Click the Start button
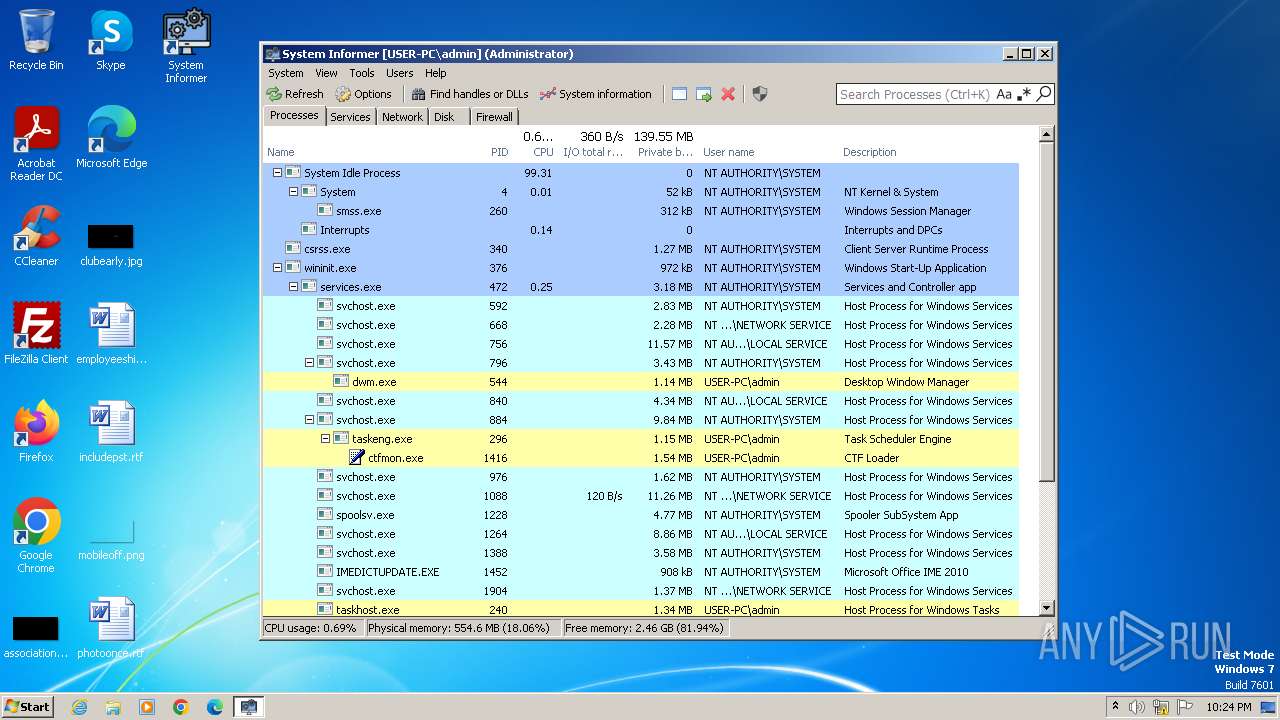Viewport: 1280px width, 720px height. pyautogui.click(x=28, y=706)
